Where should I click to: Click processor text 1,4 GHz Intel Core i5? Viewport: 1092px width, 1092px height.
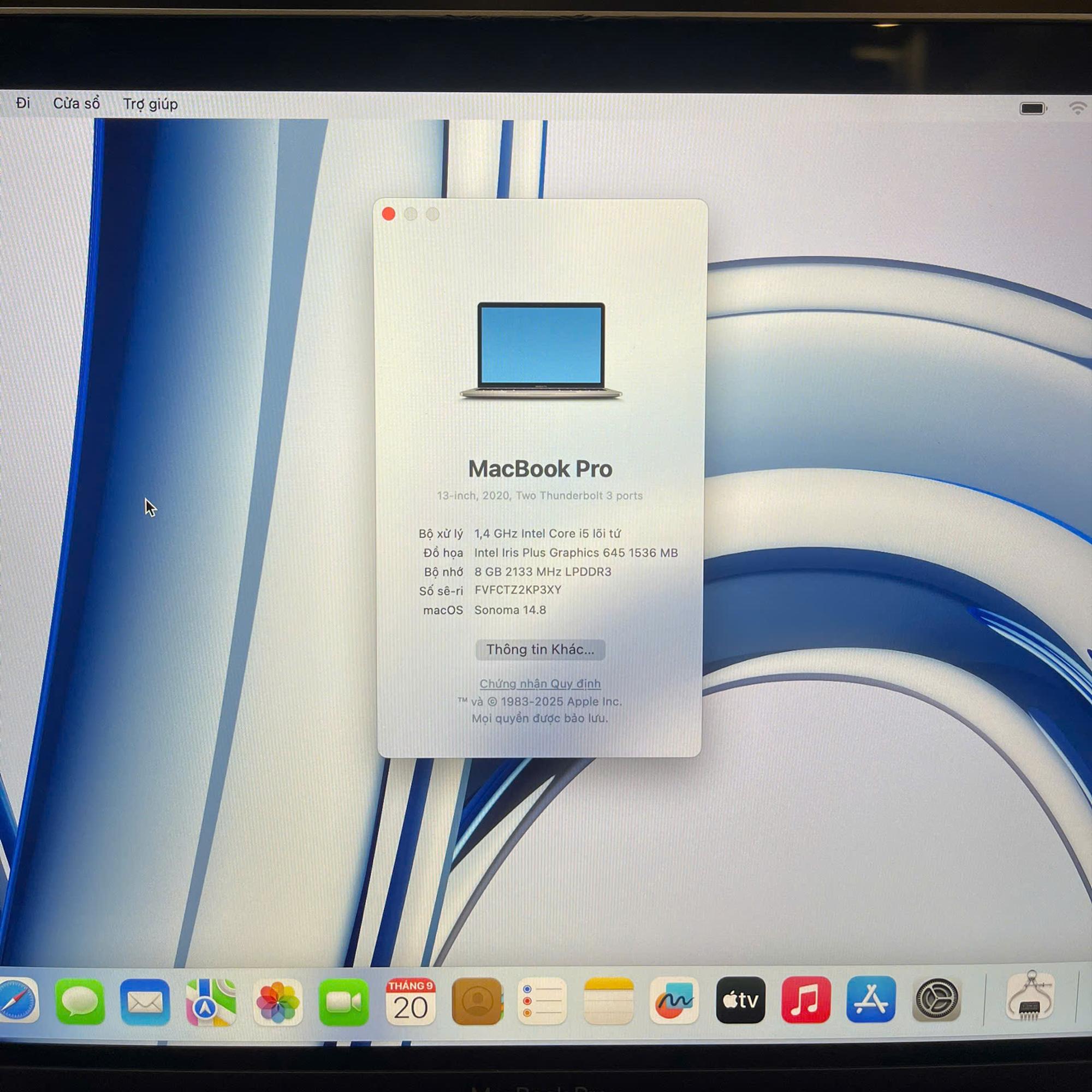click(547, 533)
